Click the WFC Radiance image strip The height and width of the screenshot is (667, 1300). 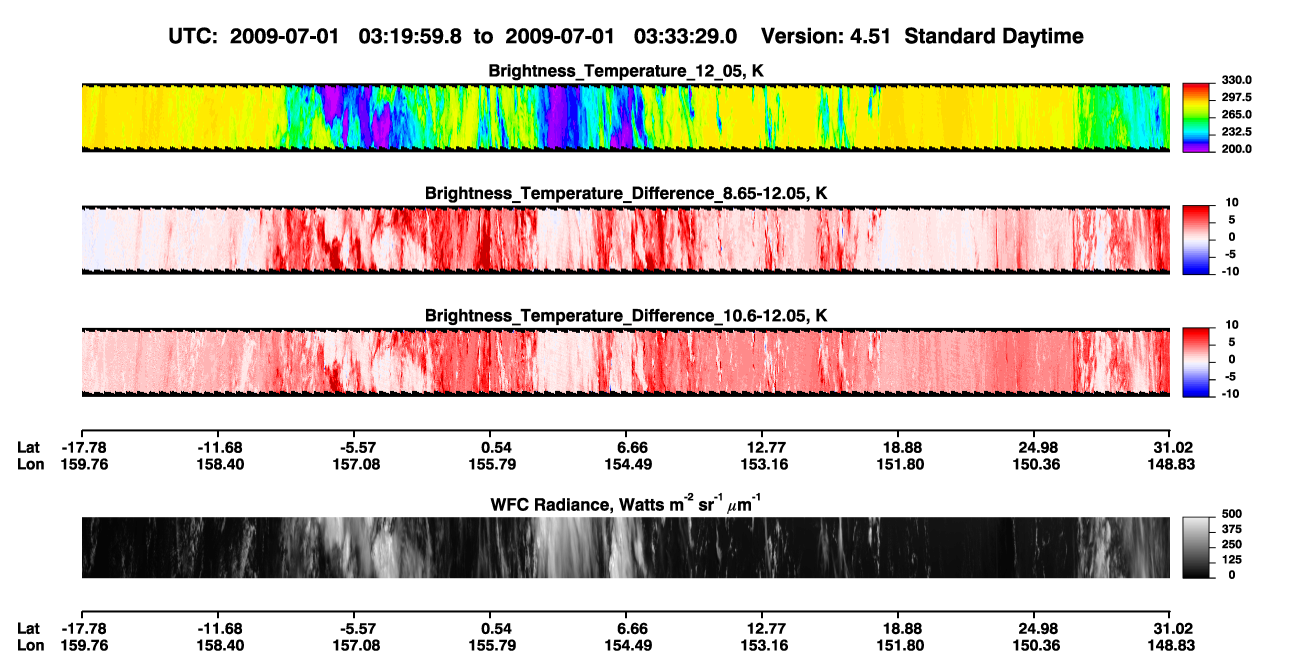625,547
